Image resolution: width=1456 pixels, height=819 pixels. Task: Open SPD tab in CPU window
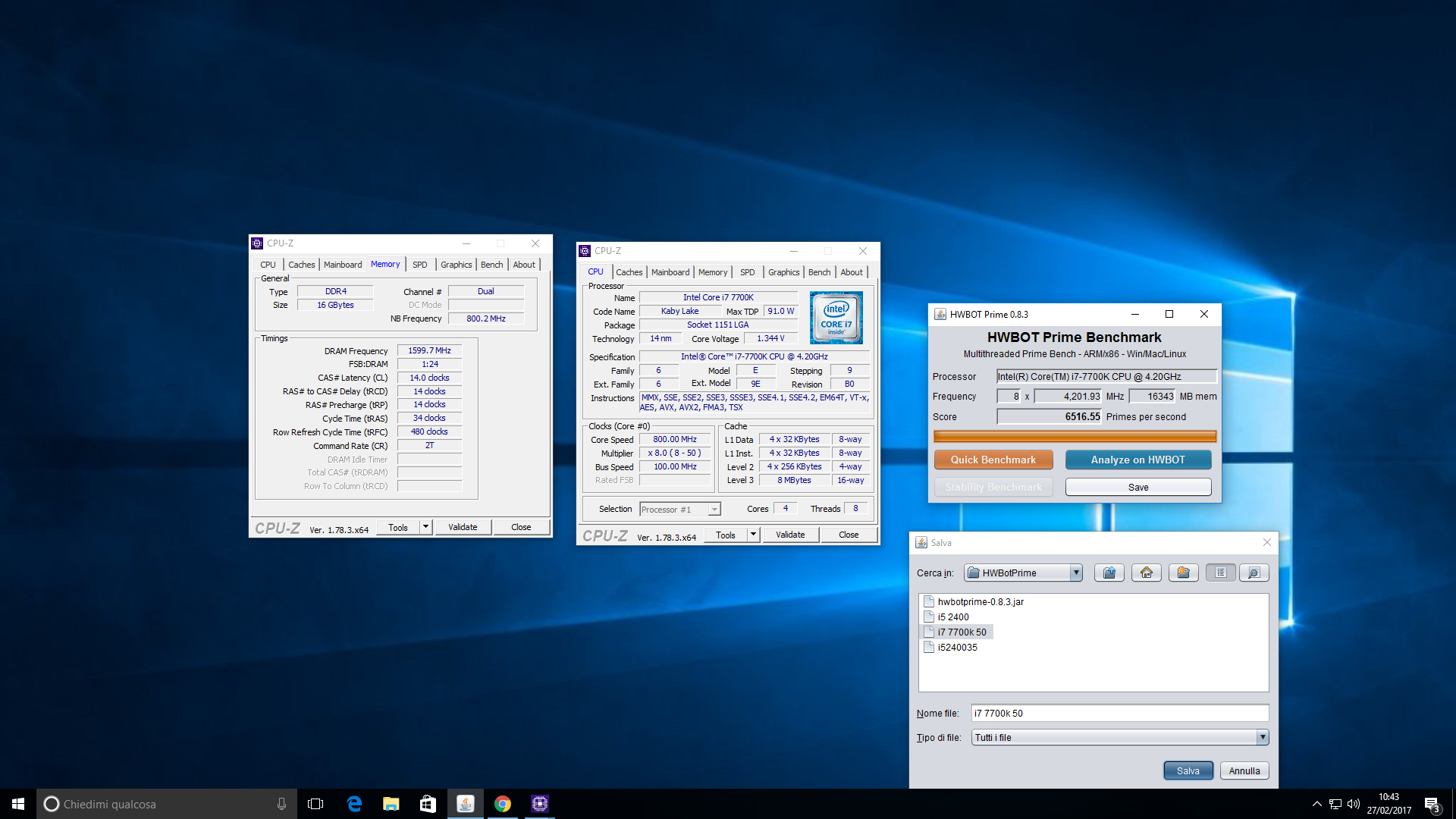[x=747, y=272]
